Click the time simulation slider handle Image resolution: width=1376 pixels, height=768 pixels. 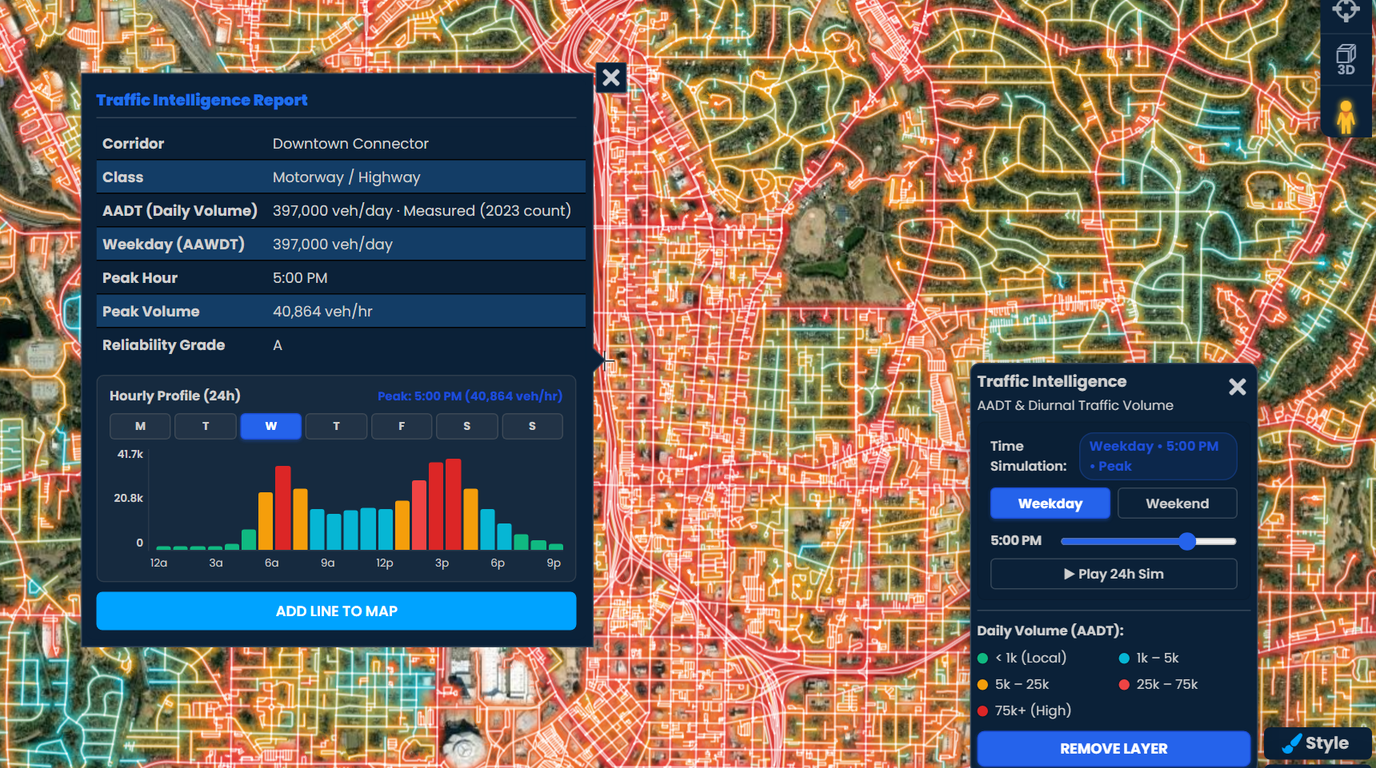(x=1187, y=541)
